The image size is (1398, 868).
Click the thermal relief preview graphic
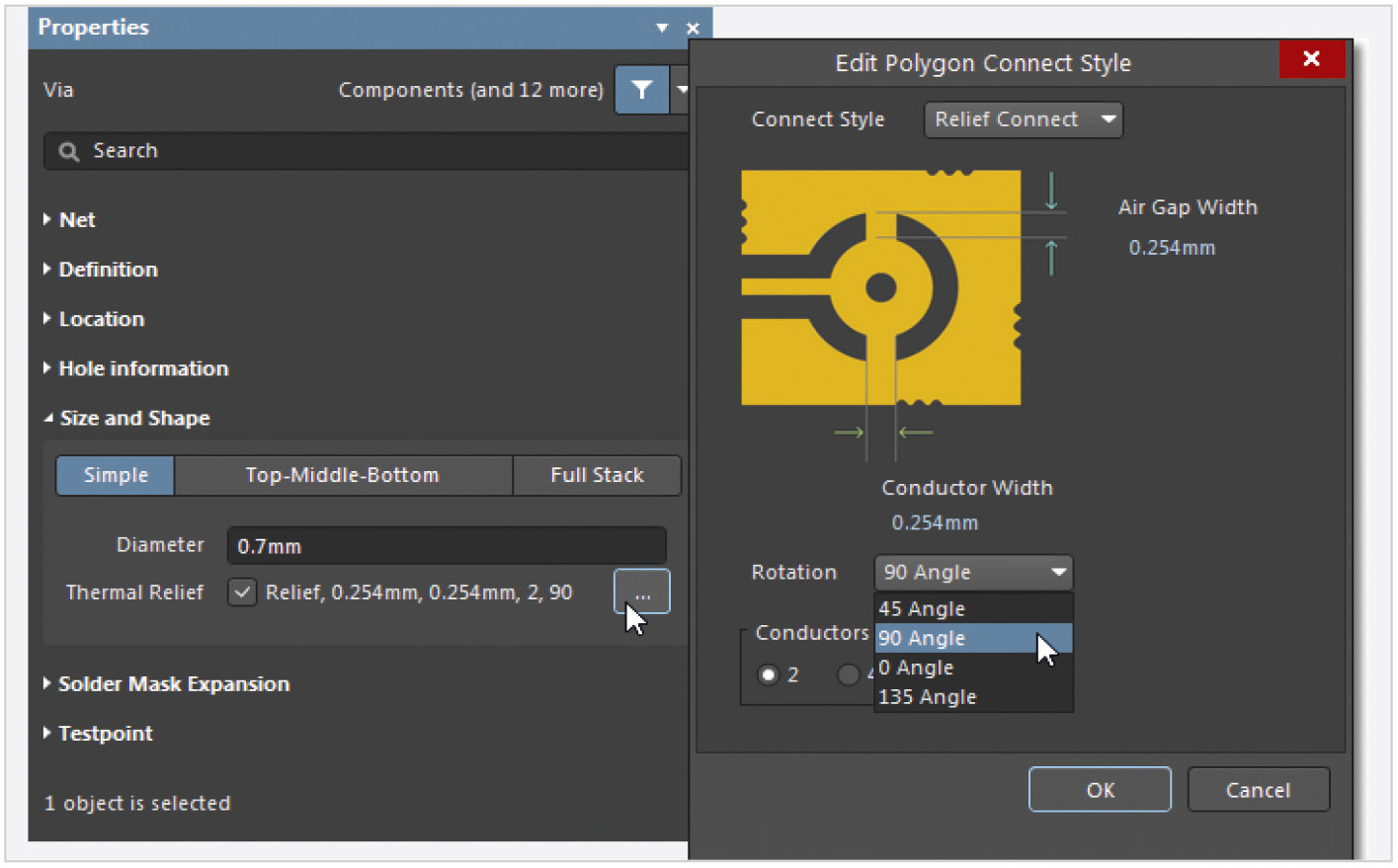[x=881, y=287]
